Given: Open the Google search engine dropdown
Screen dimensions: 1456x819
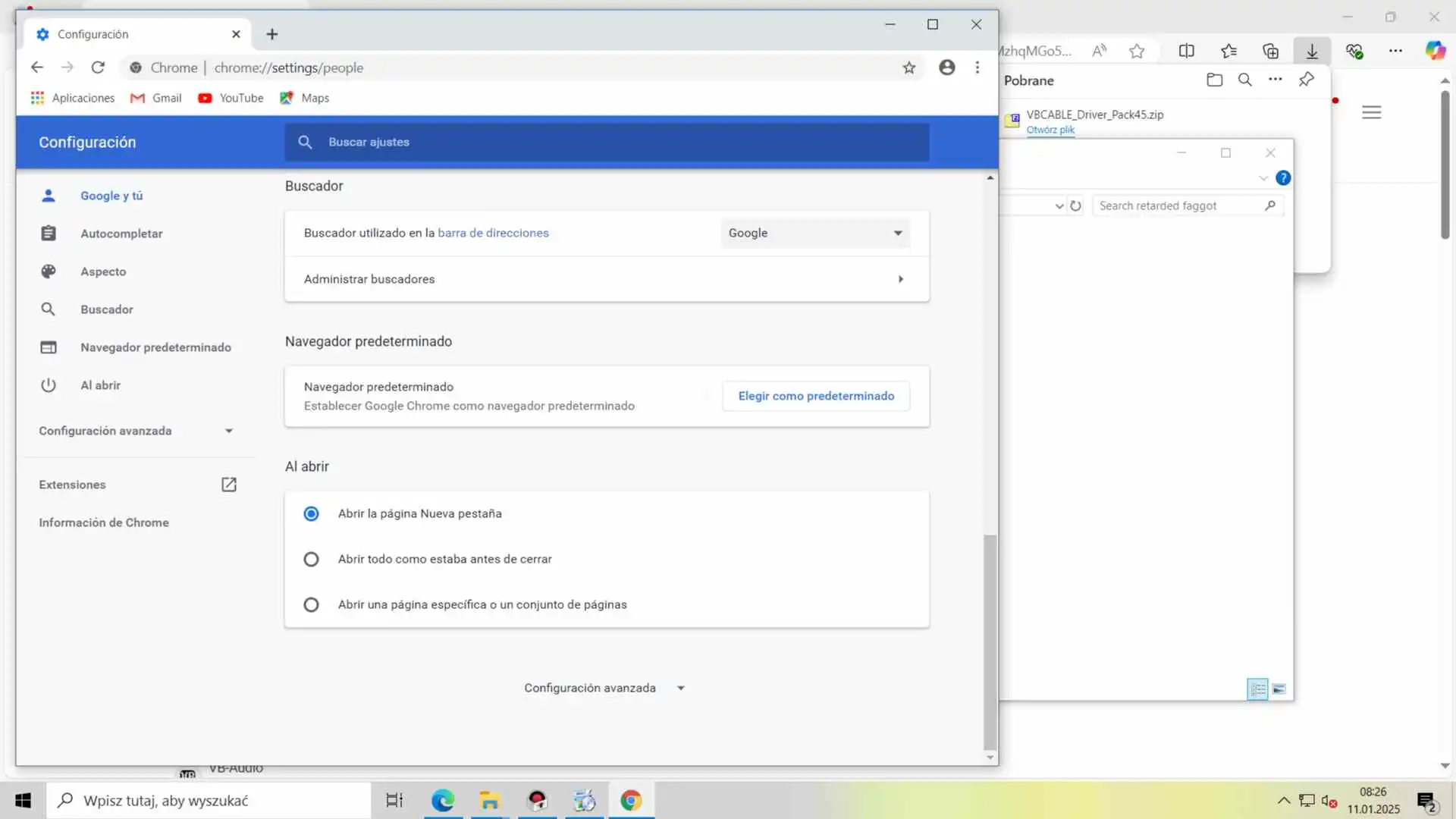Looking at the screenshot, I should tap(815, 234).
